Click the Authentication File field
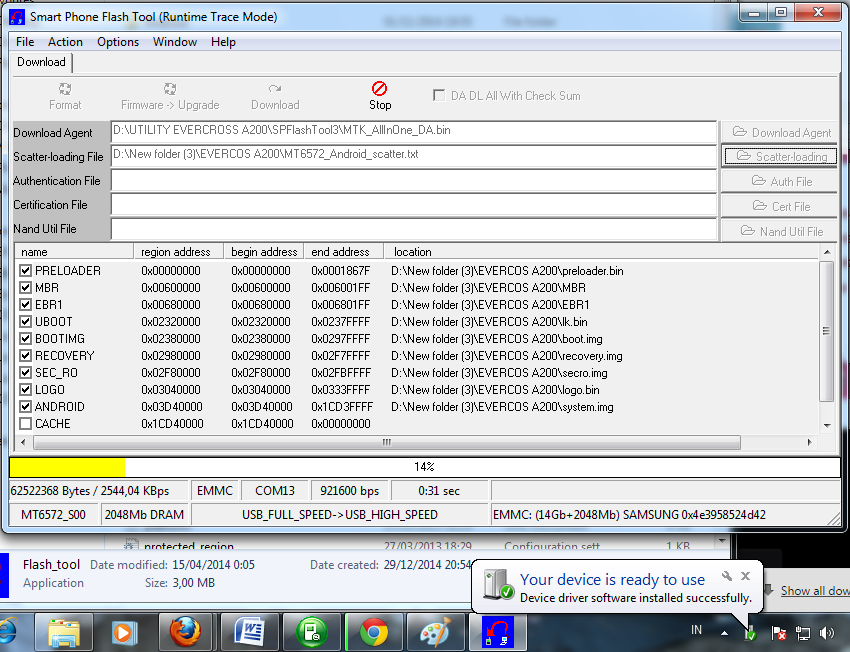 (414, 180)
